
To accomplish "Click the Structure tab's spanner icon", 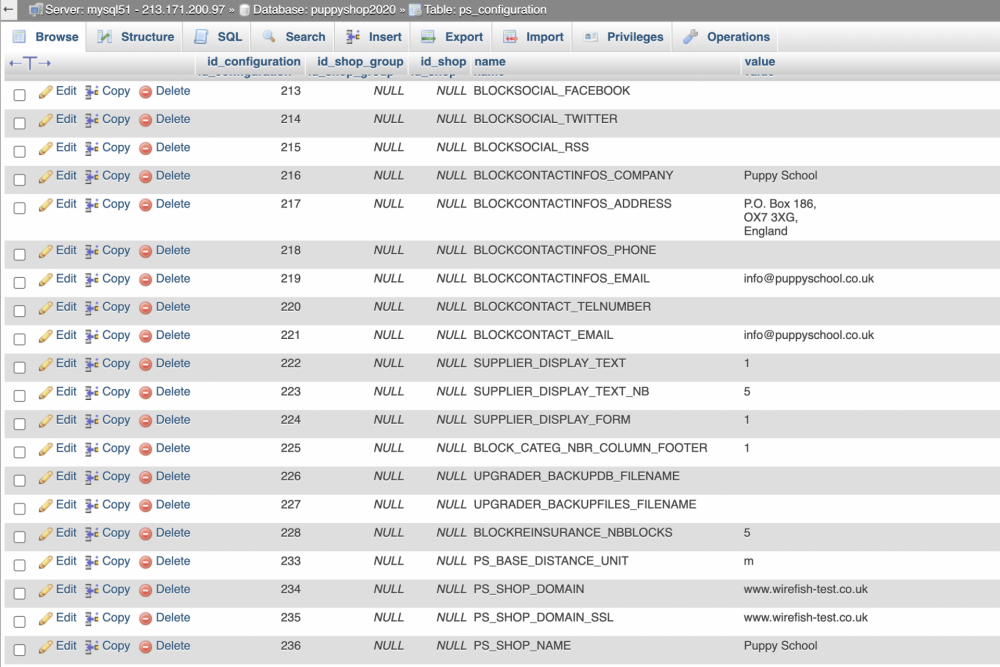I will tap(105, 36).
